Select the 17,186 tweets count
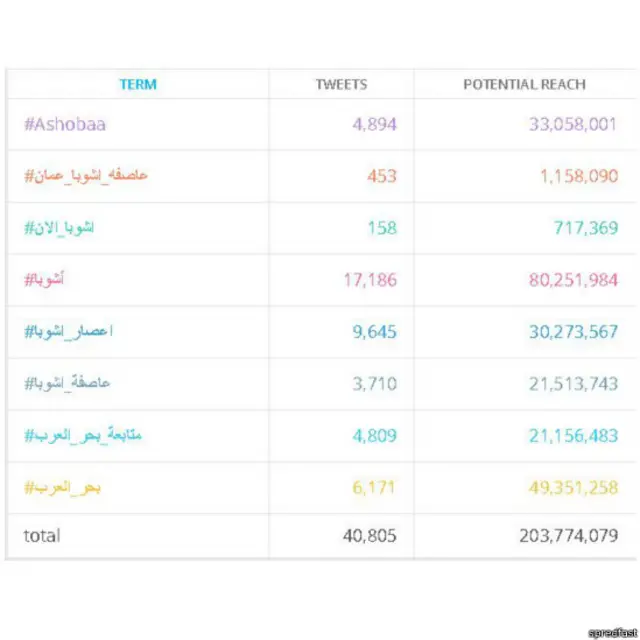640x640 pixels. tap(369, 280)
